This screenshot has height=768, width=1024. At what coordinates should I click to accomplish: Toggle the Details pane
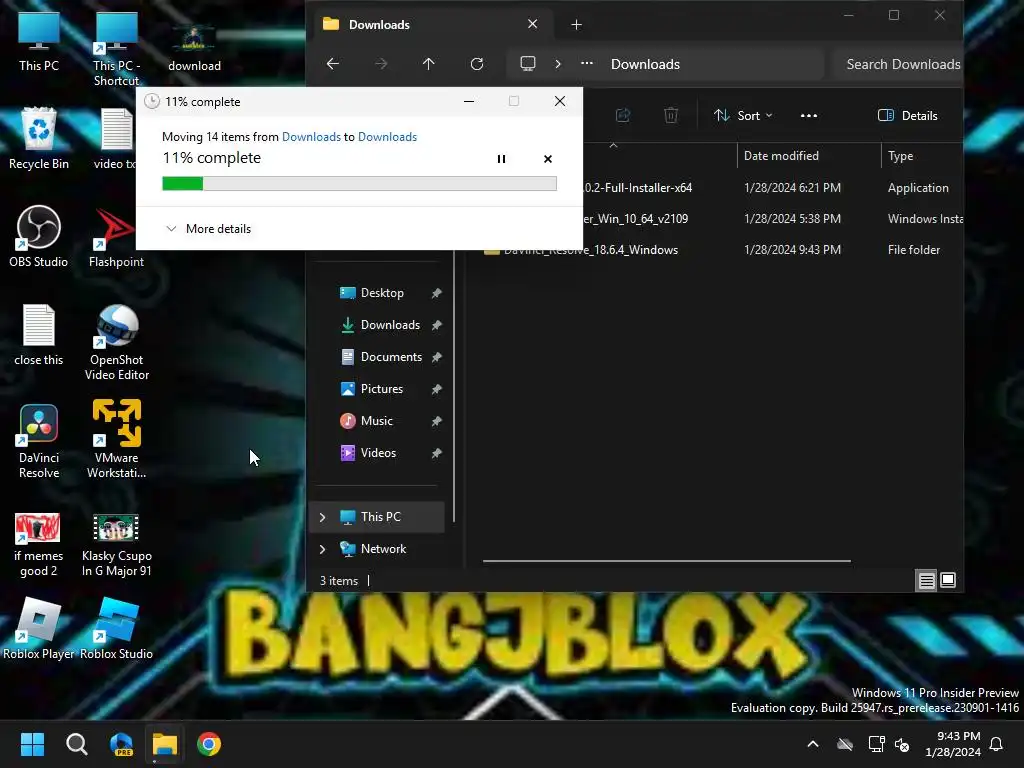coord(908,116)
